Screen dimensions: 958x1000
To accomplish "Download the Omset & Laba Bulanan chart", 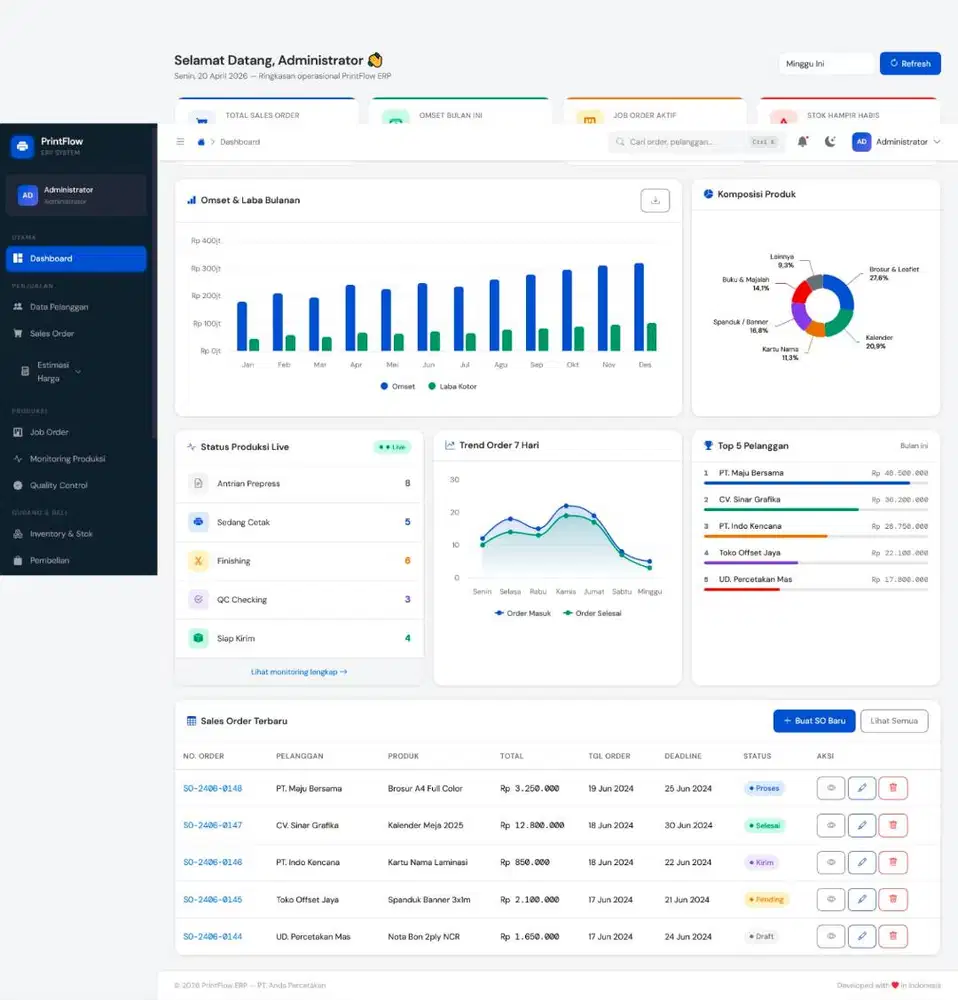I will tap(655, 200).
